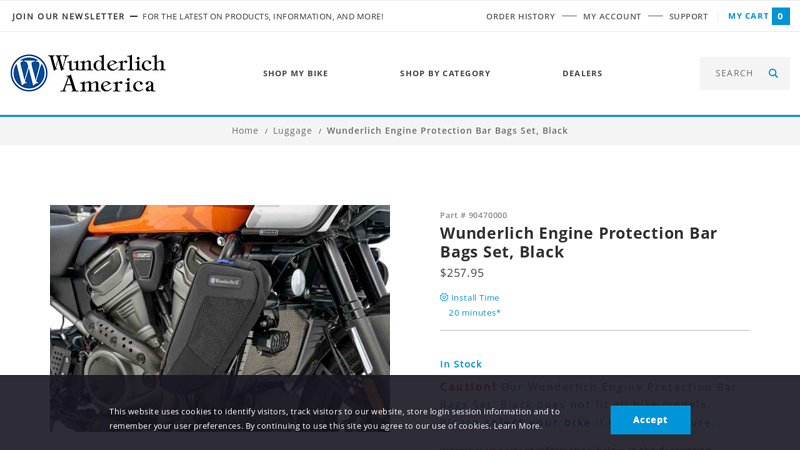
Task: Click the product title heading
Action: point(579,242)
